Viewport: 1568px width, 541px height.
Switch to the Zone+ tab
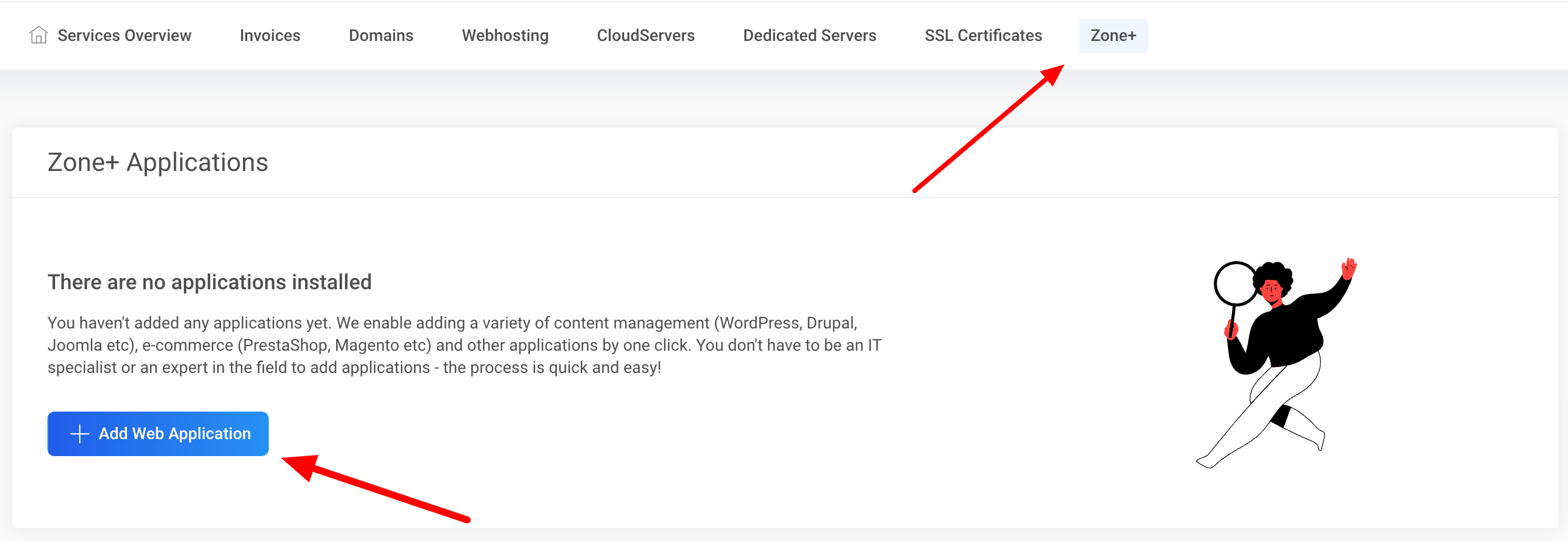click(1112, 35)
